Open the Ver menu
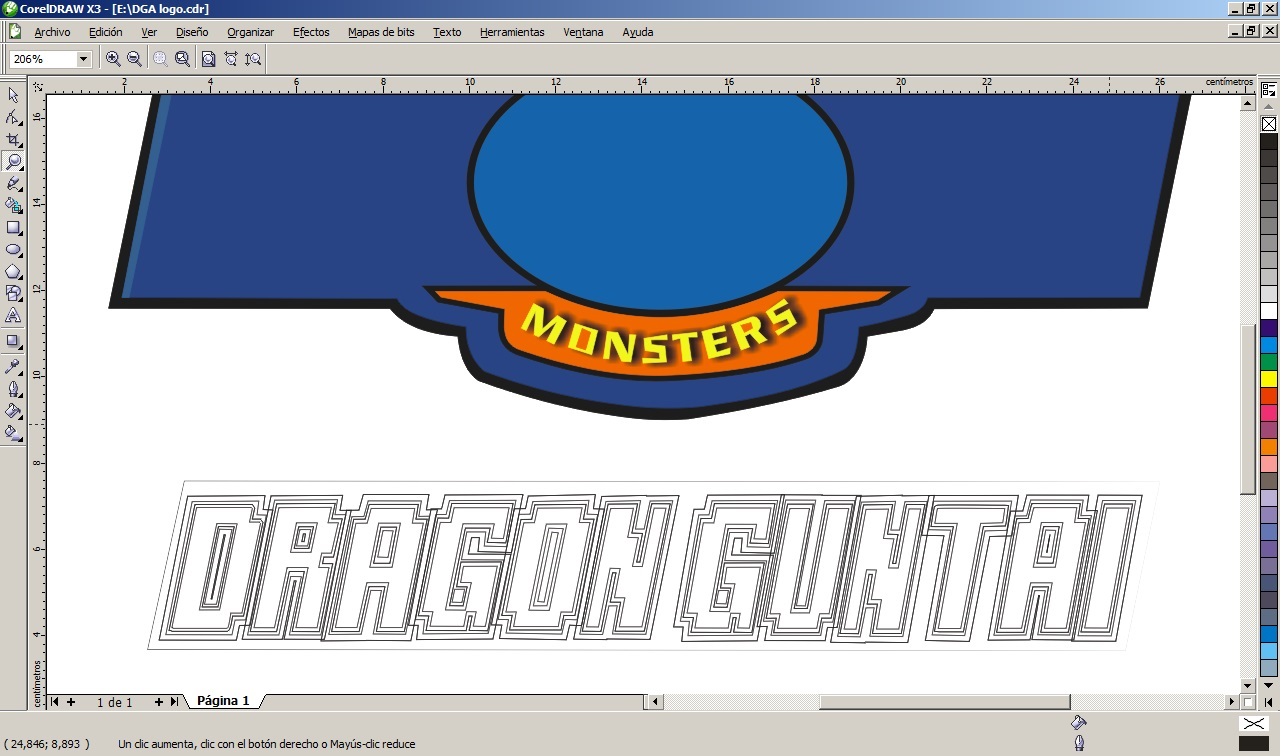This screenshot has height=756, width=1285. pyautogui.click(x=149, y=32)
